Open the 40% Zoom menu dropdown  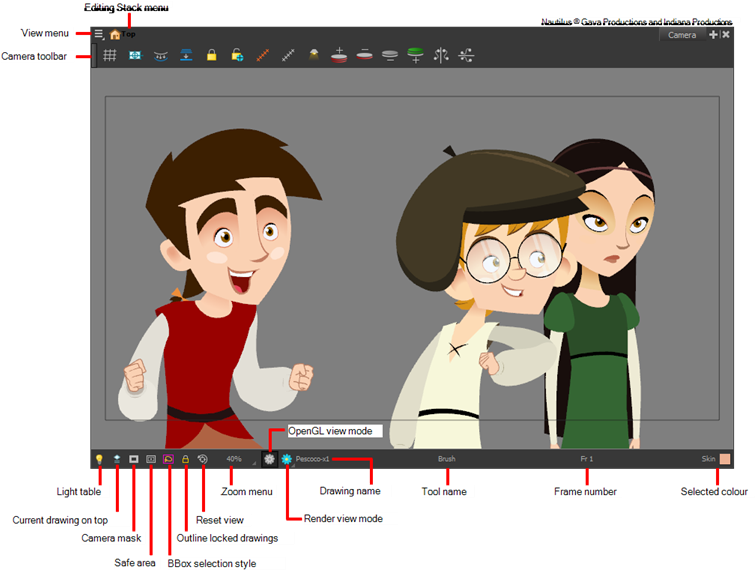tap(235, 459)
